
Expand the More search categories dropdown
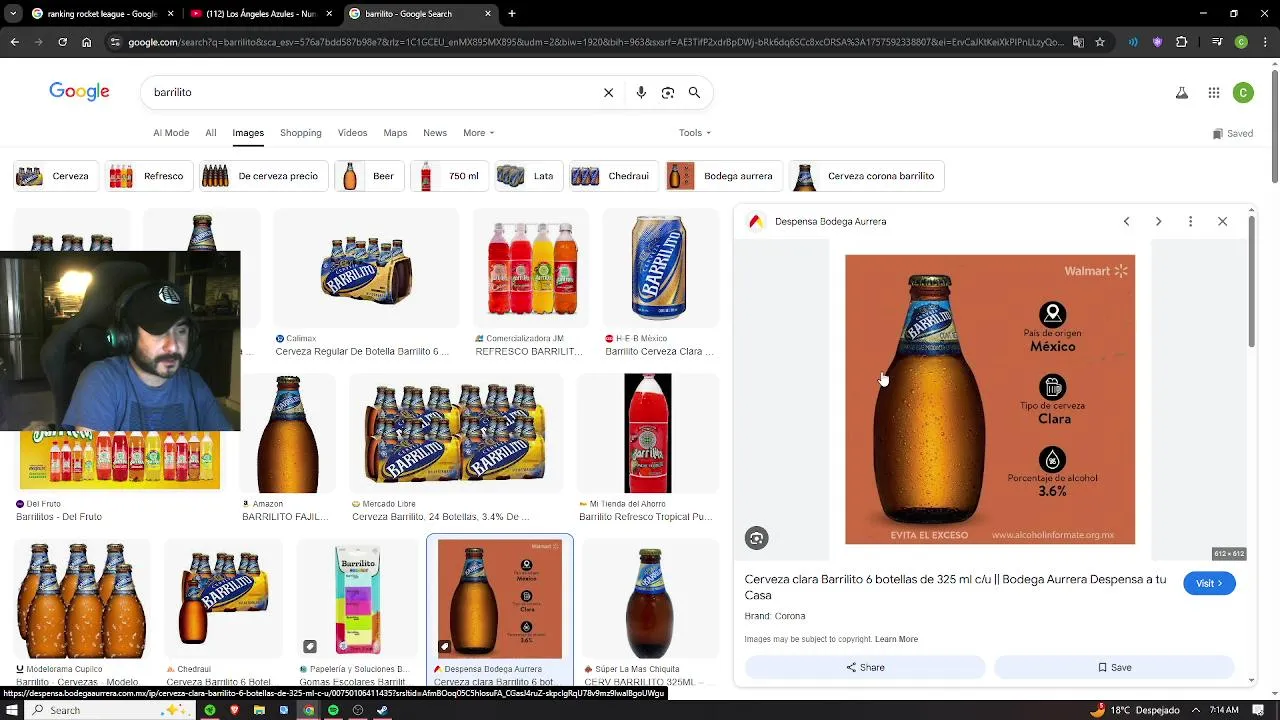point(478,133)
